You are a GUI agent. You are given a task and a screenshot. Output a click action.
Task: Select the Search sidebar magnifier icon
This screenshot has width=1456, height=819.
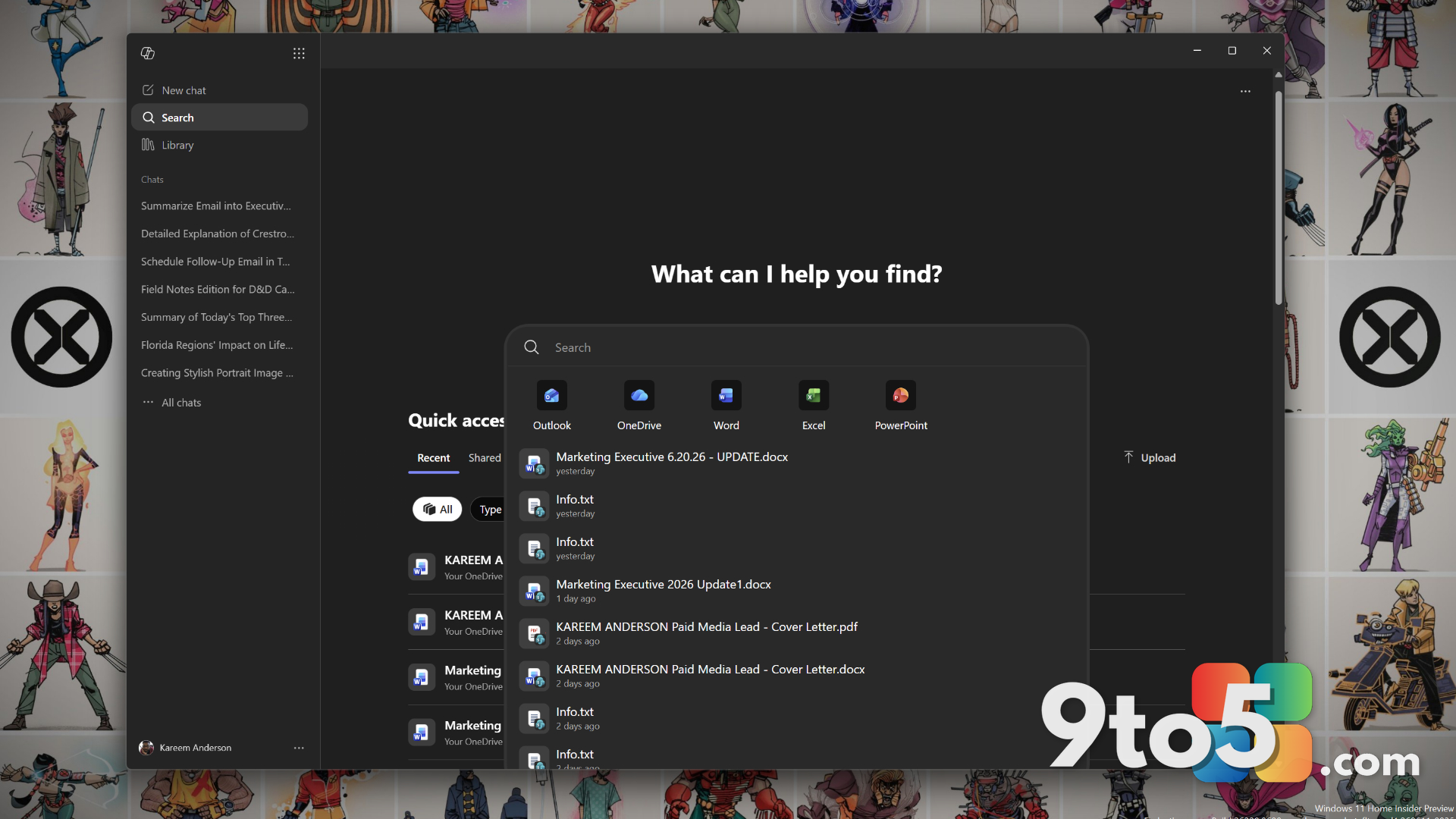[149, 118]
